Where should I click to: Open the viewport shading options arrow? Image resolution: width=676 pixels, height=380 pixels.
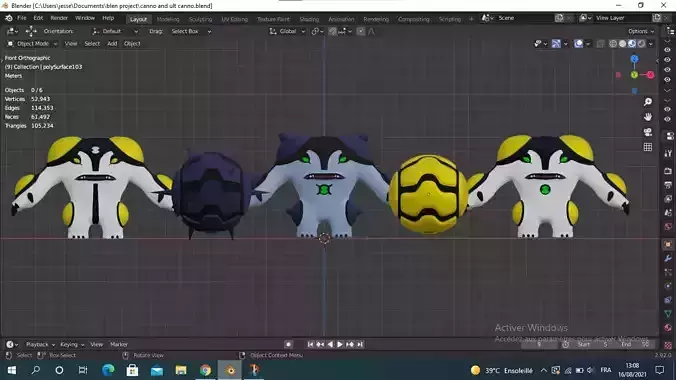(x=651, y=44)
